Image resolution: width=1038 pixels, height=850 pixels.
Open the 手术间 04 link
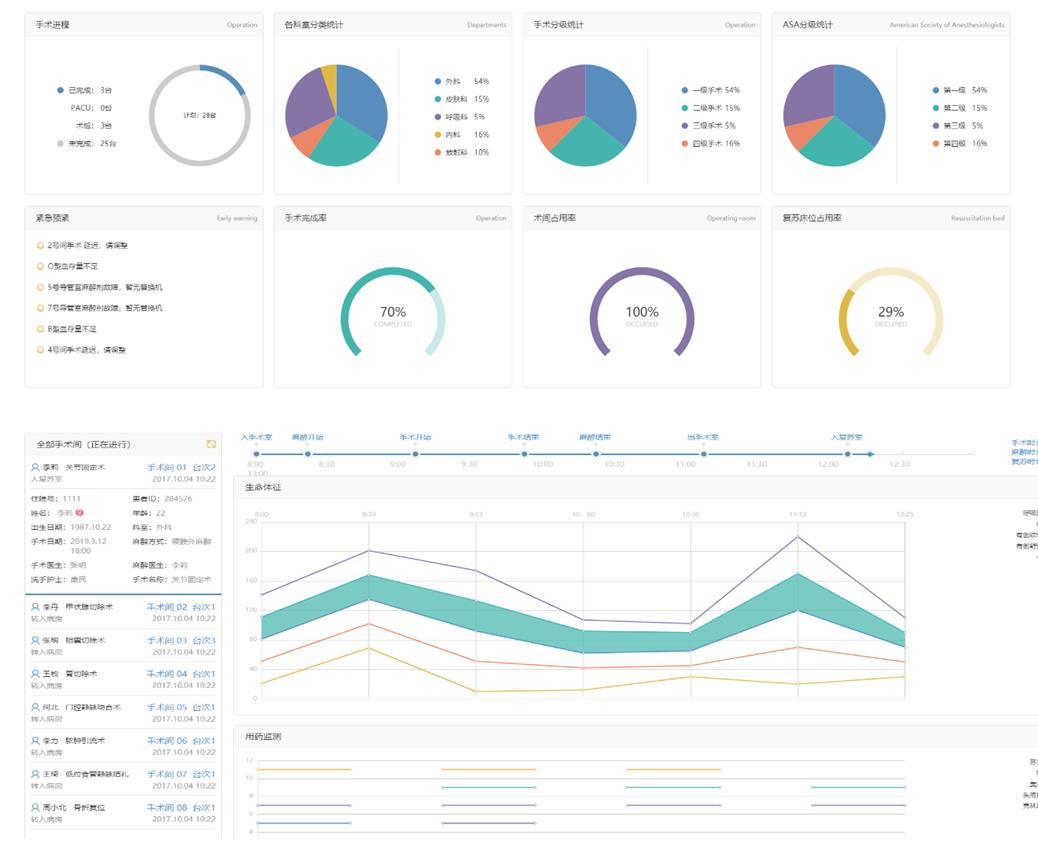(167, 674)
